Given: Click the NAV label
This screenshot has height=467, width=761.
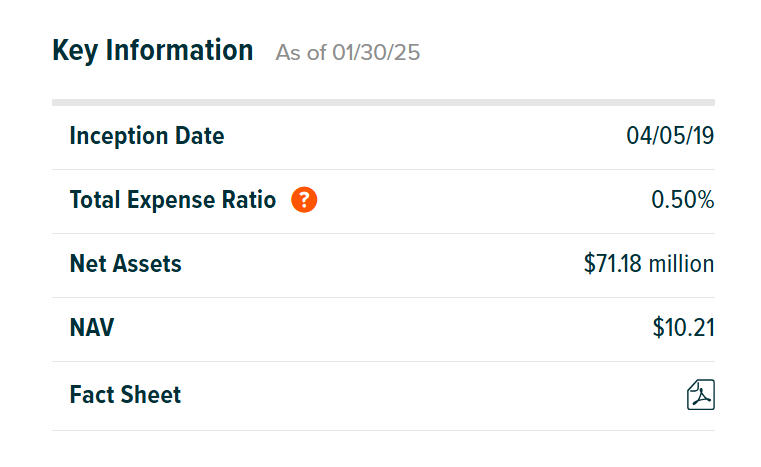Looking at the screenshot, I should coord(91,327).
